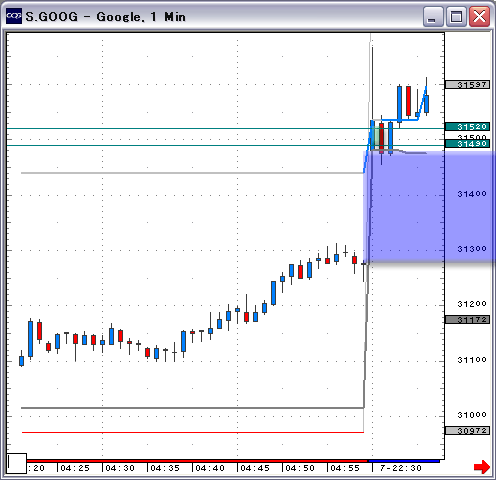Close the S.GOOG chart window
This screenshot has width=496, height=480.
(x=479, y=17)
